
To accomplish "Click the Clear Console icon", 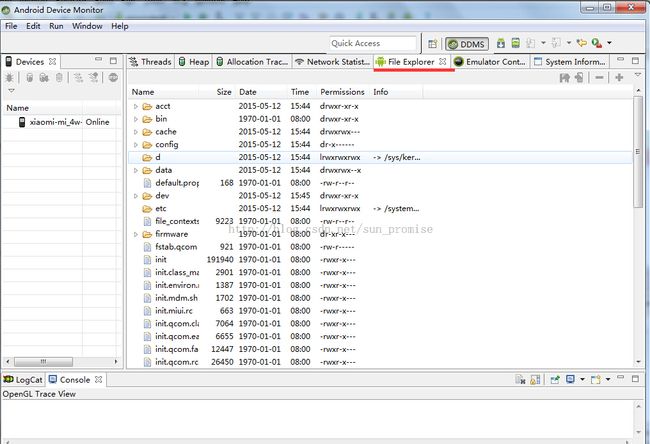I will [x=520, y=379].
